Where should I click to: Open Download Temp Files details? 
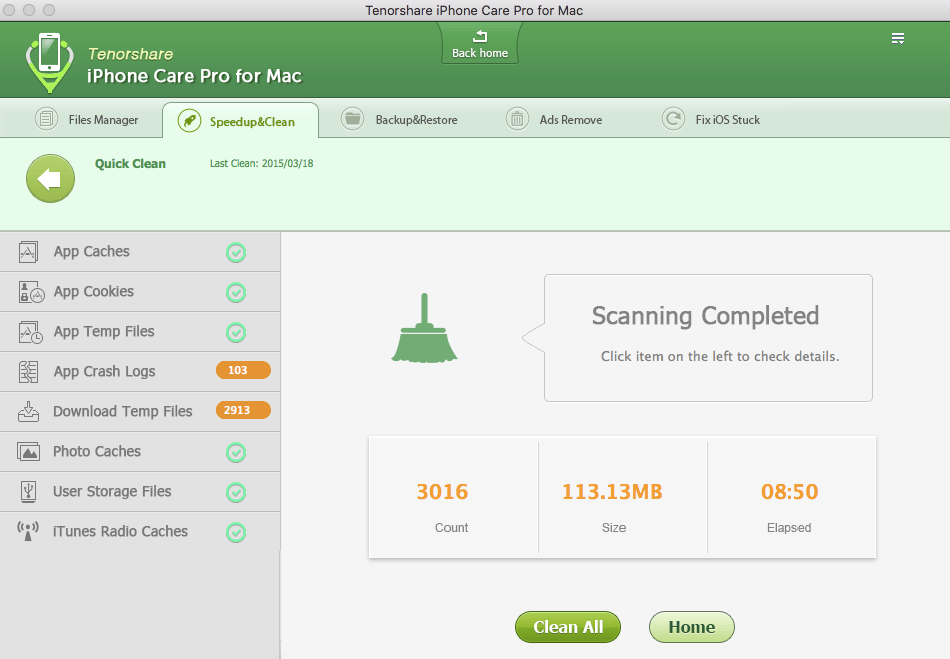coord(140,412)
